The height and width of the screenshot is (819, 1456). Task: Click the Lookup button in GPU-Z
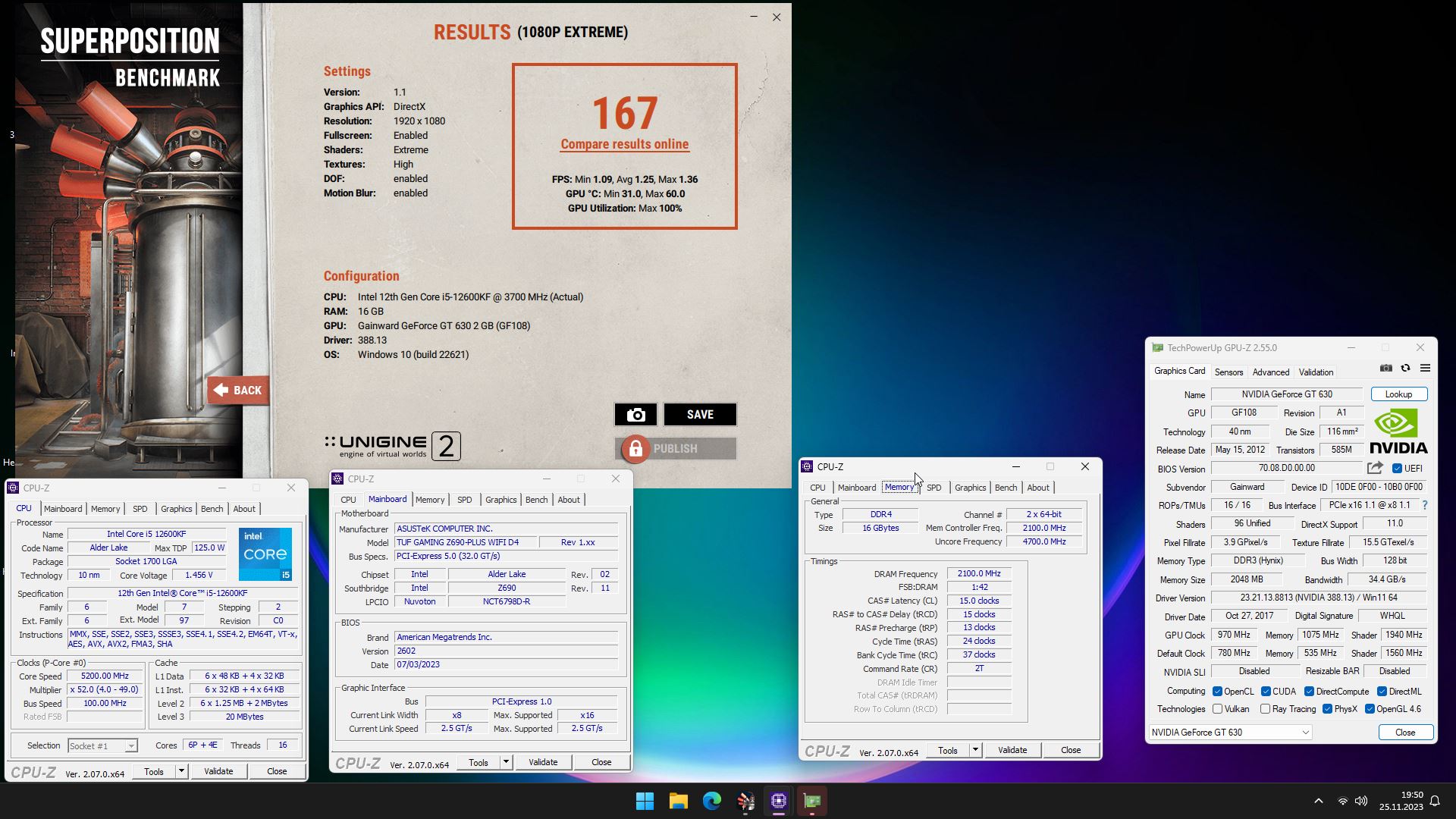tap(1398, 394)
